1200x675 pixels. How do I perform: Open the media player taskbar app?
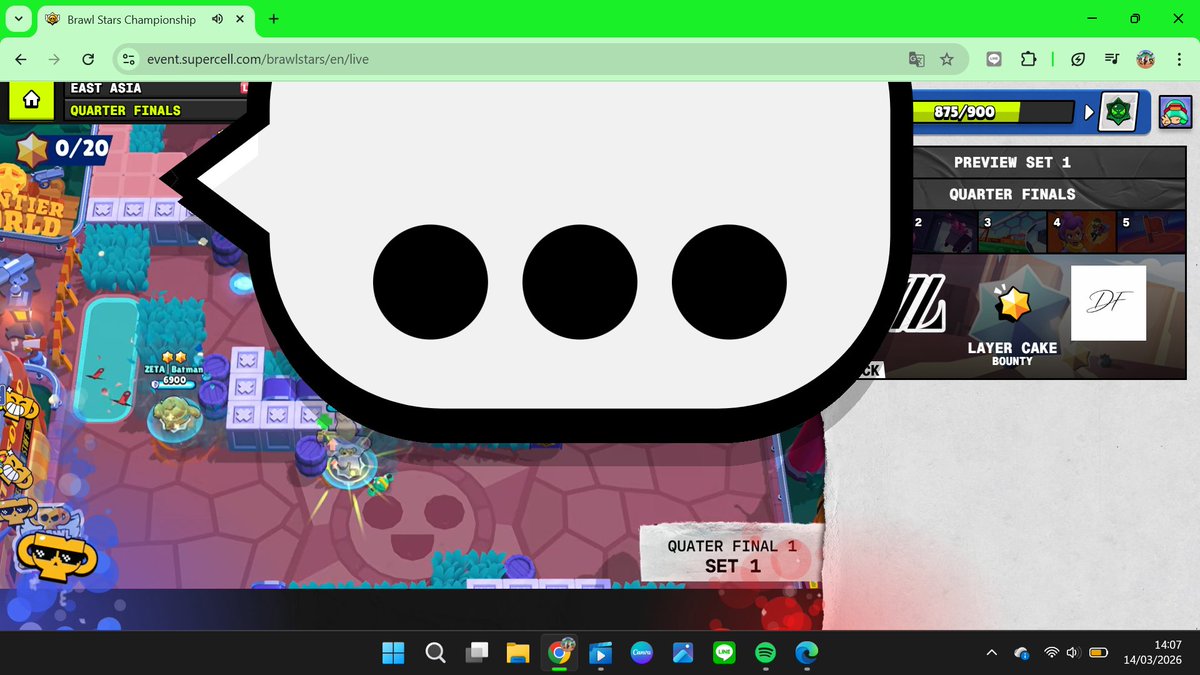click(x=600, y=653)
